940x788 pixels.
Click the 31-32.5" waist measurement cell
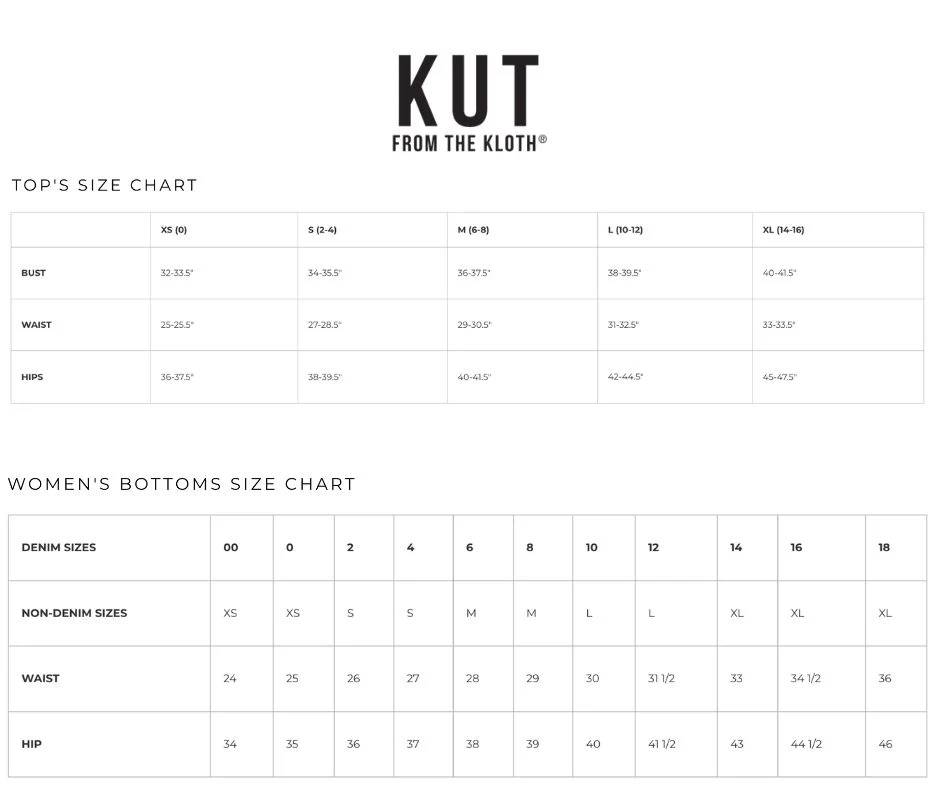click(x=623, y=325)
